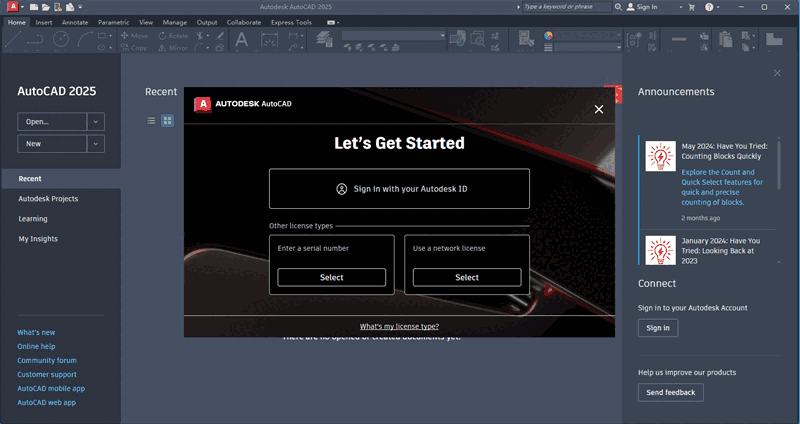
Task: Open the Community forum link
Action: (47, 360)
